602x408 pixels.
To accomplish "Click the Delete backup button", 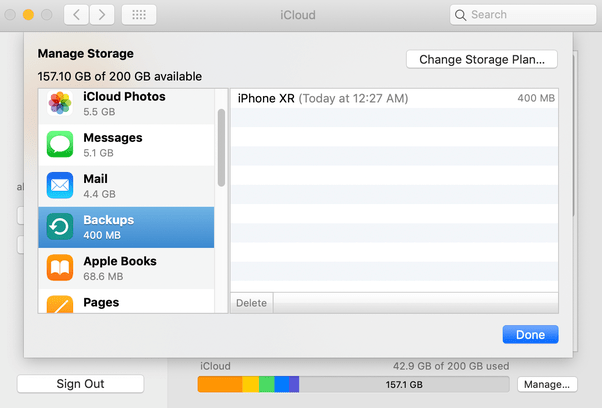I will point(251,303).
